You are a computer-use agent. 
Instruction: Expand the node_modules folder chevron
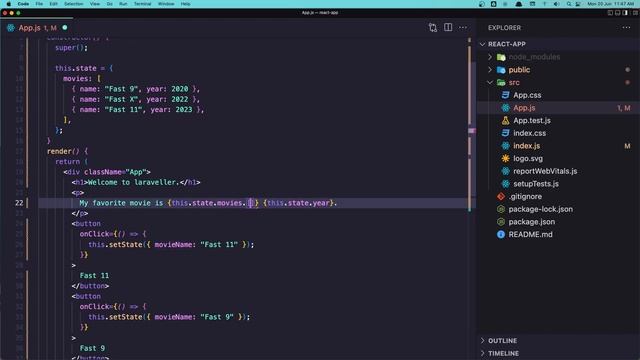pyautogui.click(x=490, y=57)
